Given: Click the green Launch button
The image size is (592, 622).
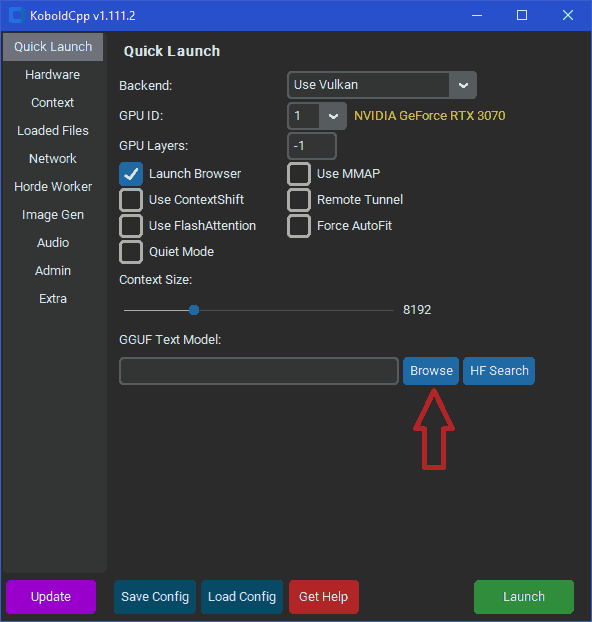Looking at the screenshot, I should (x=524, y=597).
